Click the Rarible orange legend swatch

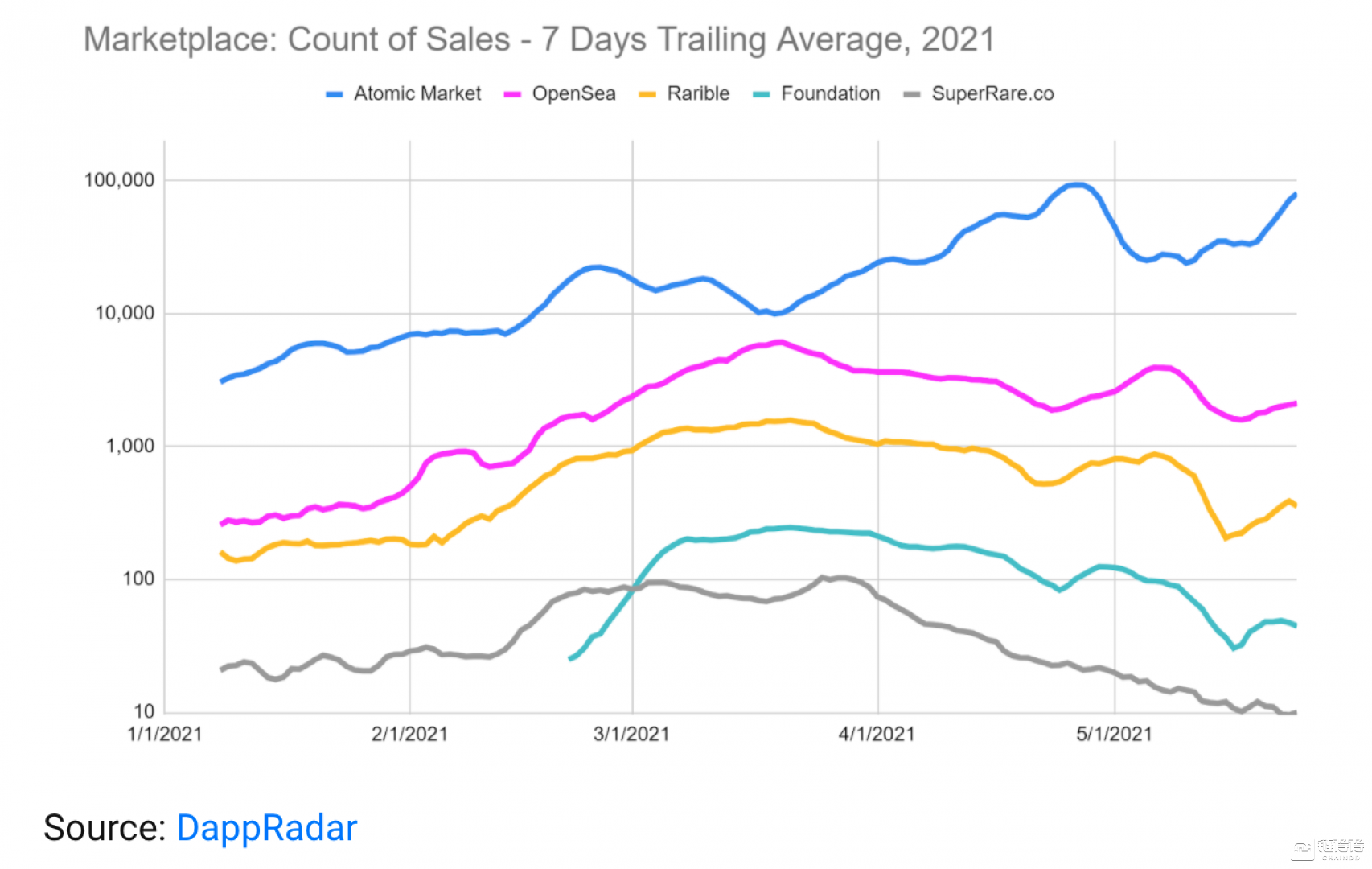pos(647,95)
